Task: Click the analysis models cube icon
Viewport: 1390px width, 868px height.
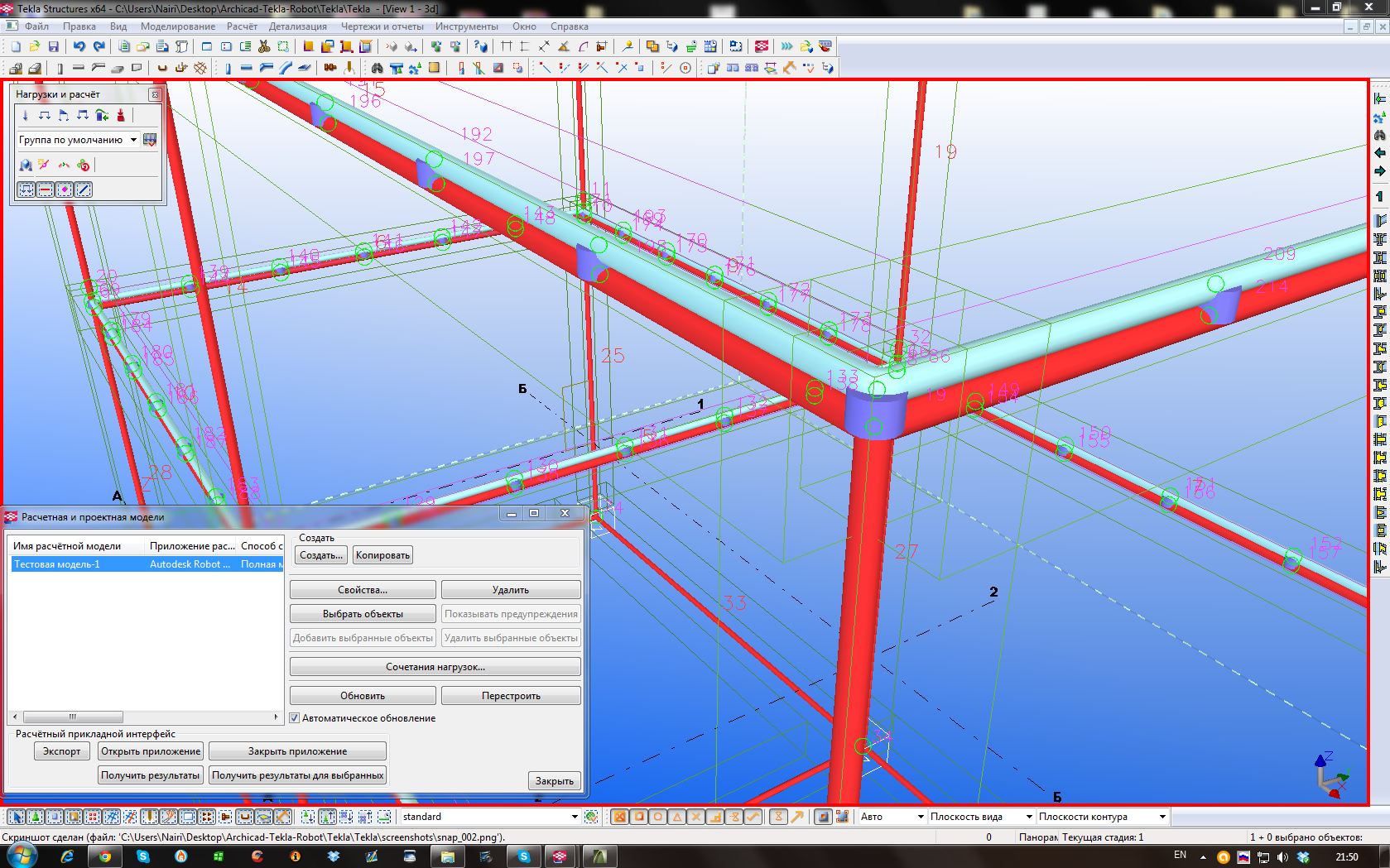Action: coord(26,165)
